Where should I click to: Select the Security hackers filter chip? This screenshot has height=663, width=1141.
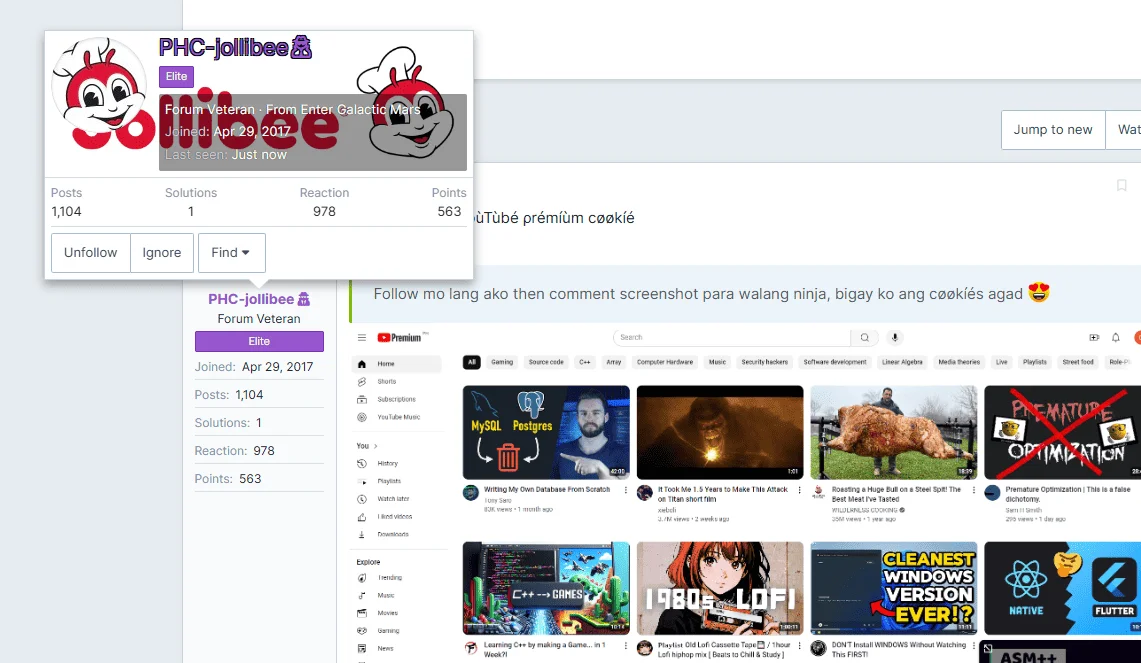point(765,362)
